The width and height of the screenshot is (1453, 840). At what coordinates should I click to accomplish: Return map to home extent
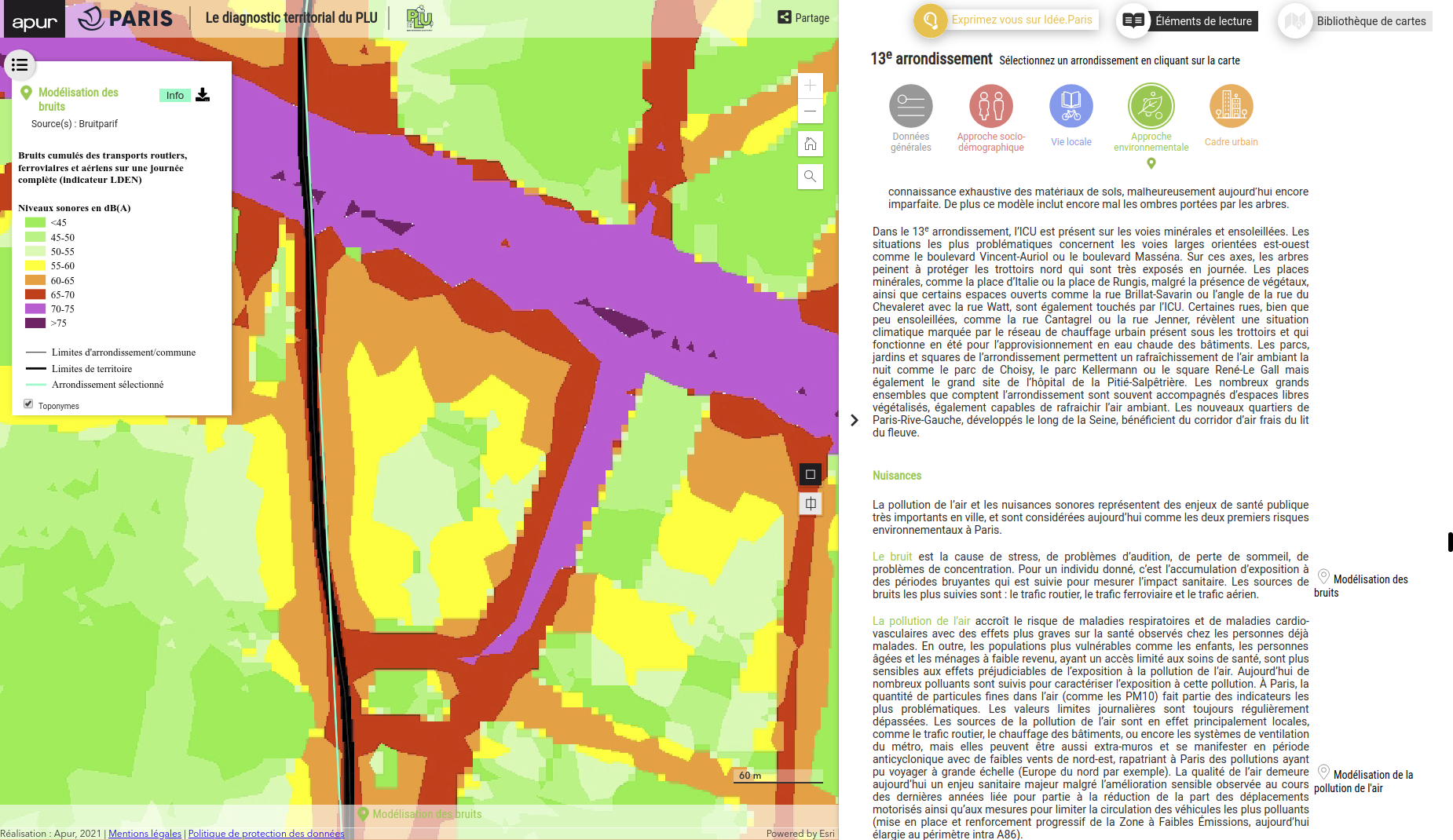pos(810,144)
